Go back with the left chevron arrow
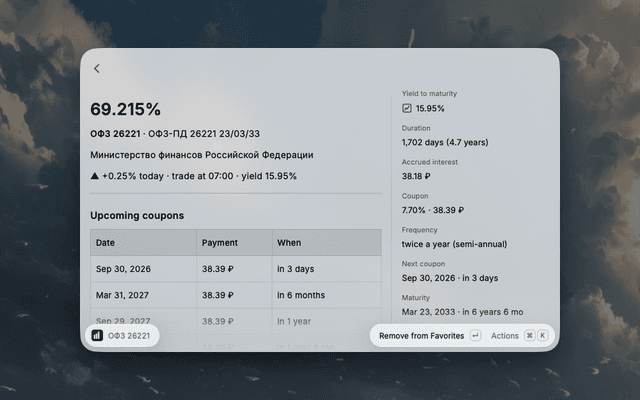The width and height of the screenshot is (640, 400). [x=97, y=69]
